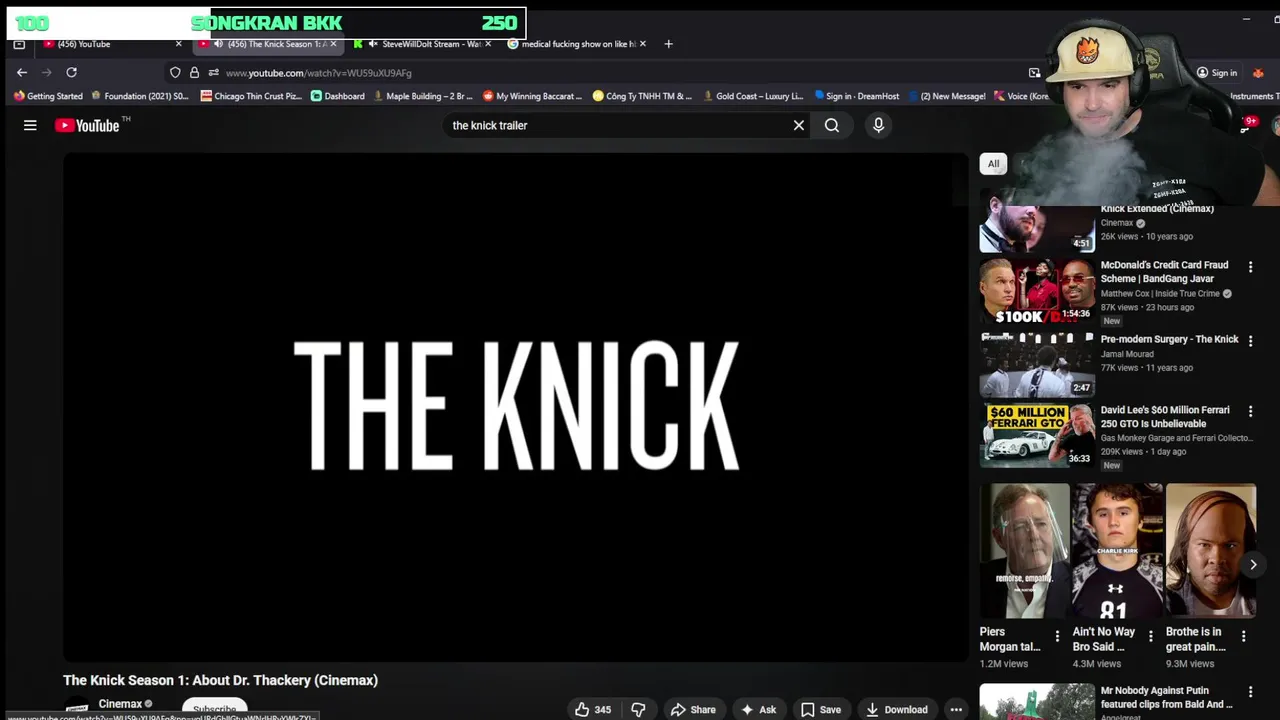Image resolution: width=1280 pixels, height=720 pixels.
Task: Open McDonald's Credit Card Fraud thumbnail
Action: pyautogui.click(x=1037, y=291)
